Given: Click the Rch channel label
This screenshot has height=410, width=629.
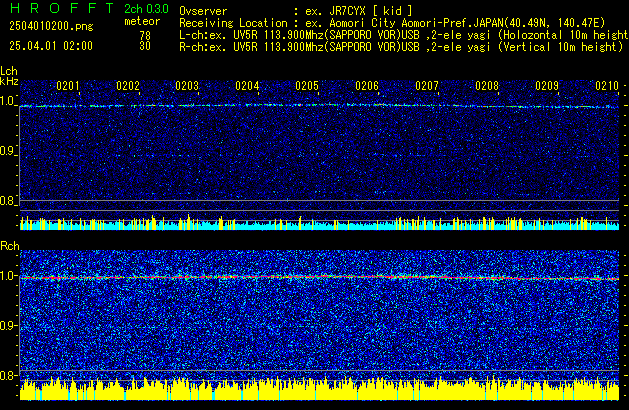Looking at the screenshot, I should 10,246.
